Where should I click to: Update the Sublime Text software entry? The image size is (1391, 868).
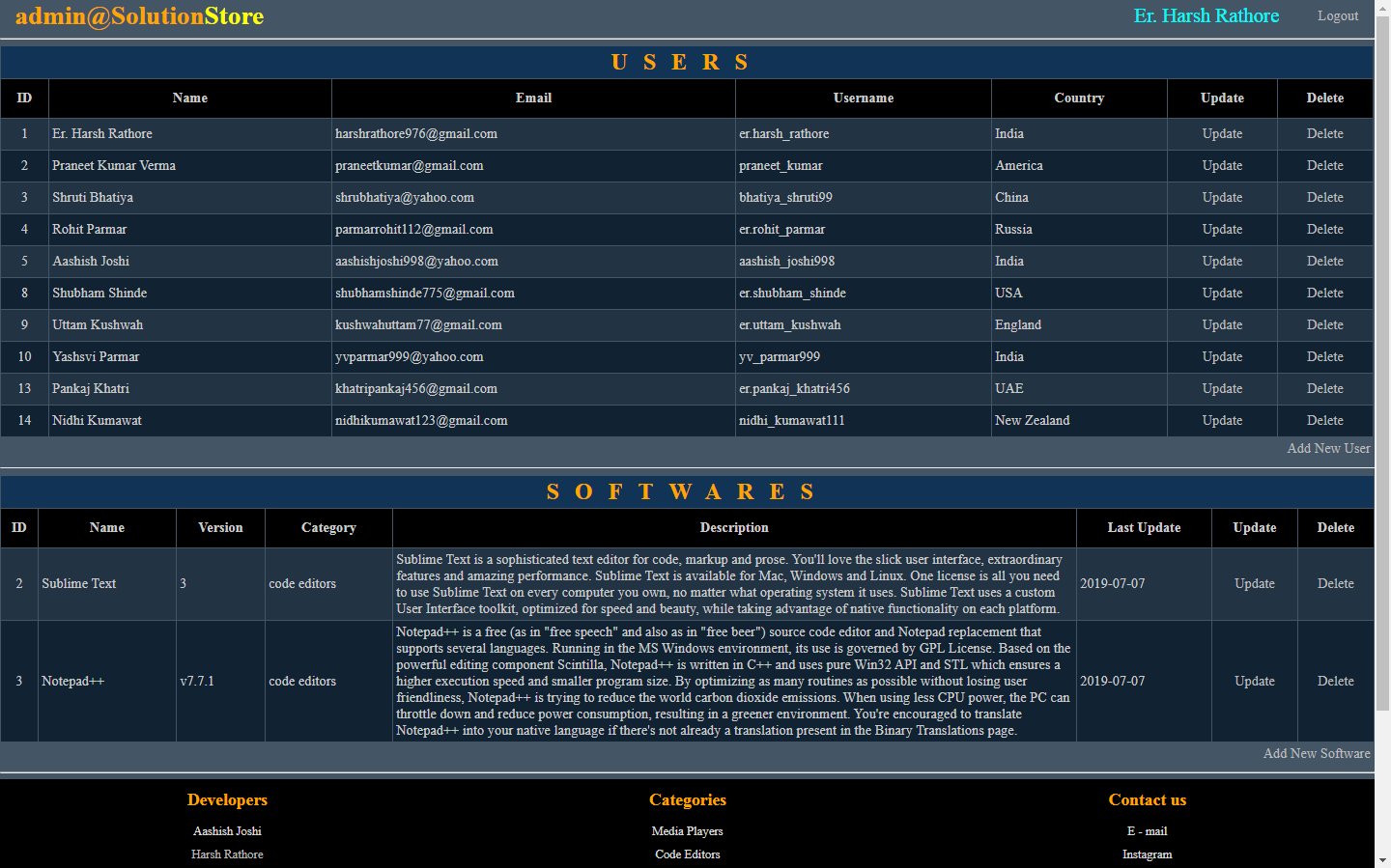pyautogui.click(x=1254, y=584)
